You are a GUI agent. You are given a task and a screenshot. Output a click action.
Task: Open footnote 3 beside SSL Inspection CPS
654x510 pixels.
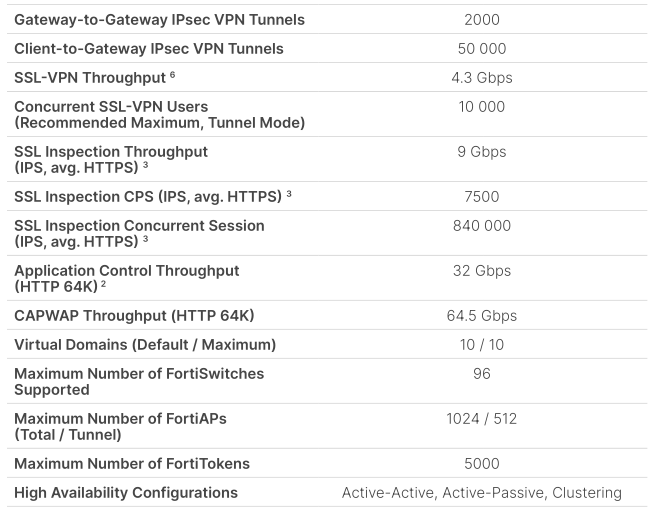click(289, 194)
